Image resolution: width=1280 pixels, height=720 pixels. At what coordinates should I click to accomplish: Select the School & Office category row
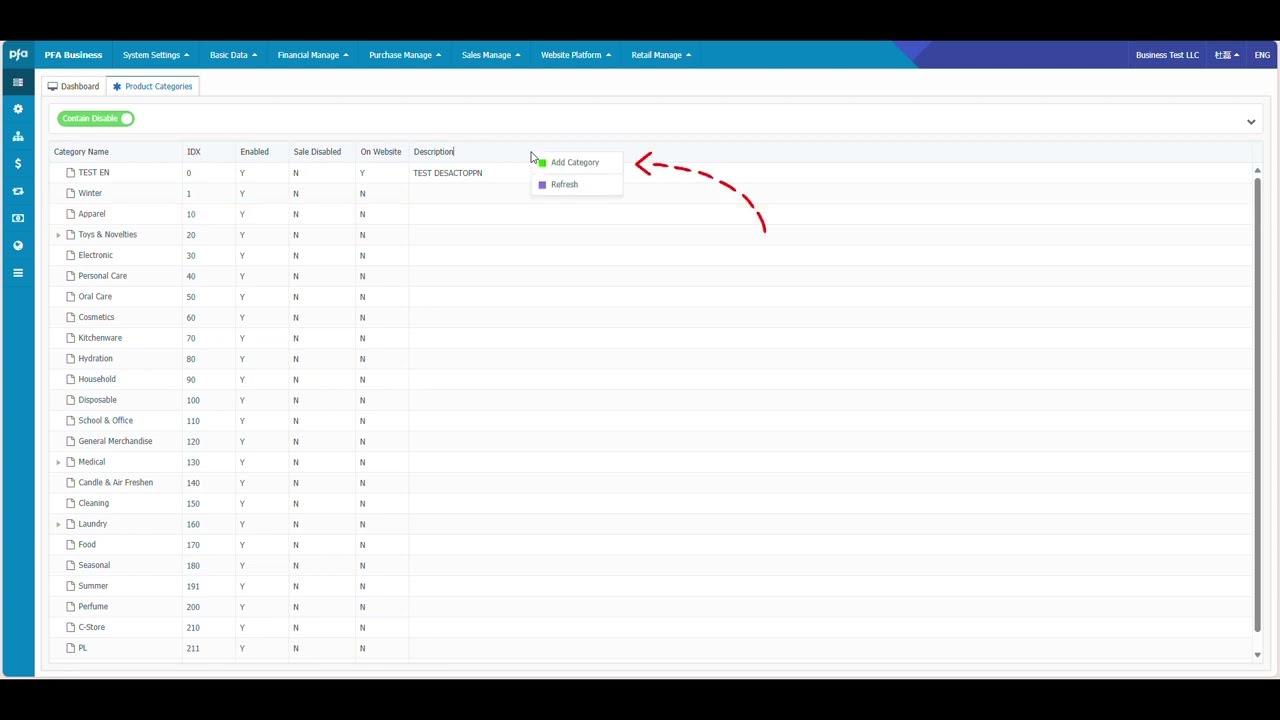click(x=651, y=421)
